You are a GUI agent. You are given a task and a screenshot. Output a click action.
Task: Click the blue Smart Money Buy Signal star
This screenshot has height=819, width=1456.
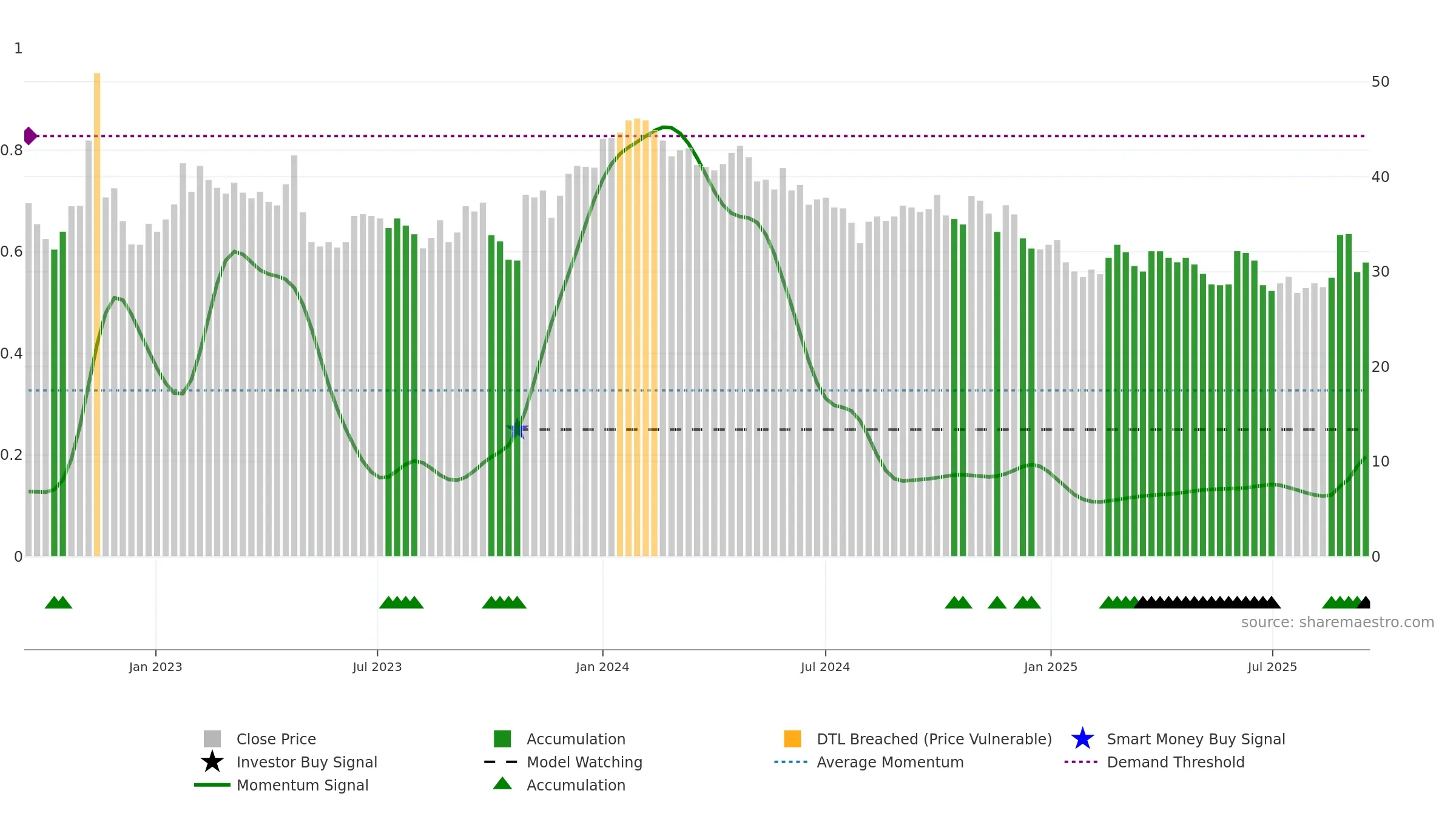pyautogui.click(x=1082, y=738)
